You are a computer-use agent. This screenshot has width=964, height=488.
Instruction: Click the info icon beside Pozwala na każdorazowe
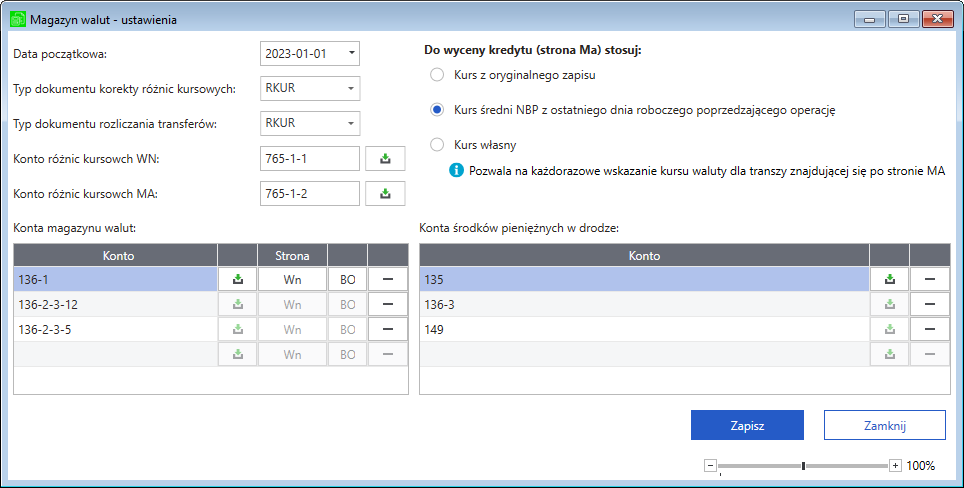[456, 171]
